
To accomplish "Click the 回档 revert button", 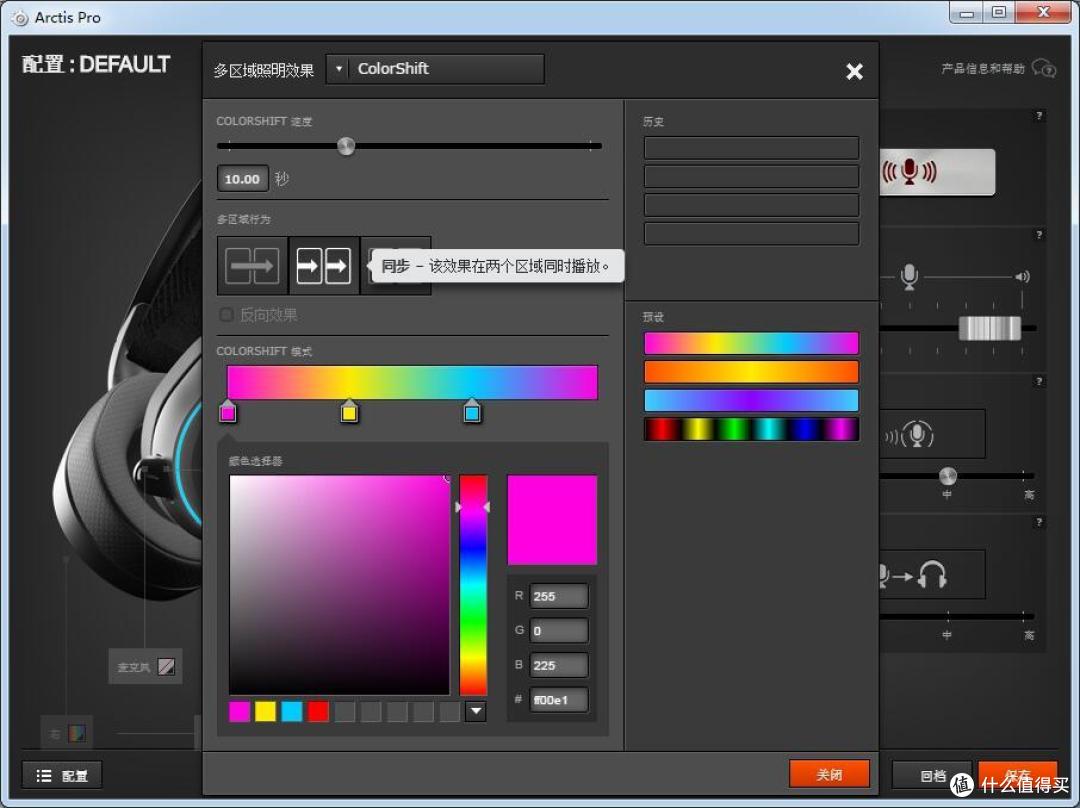I will click(x=932, y=776).
